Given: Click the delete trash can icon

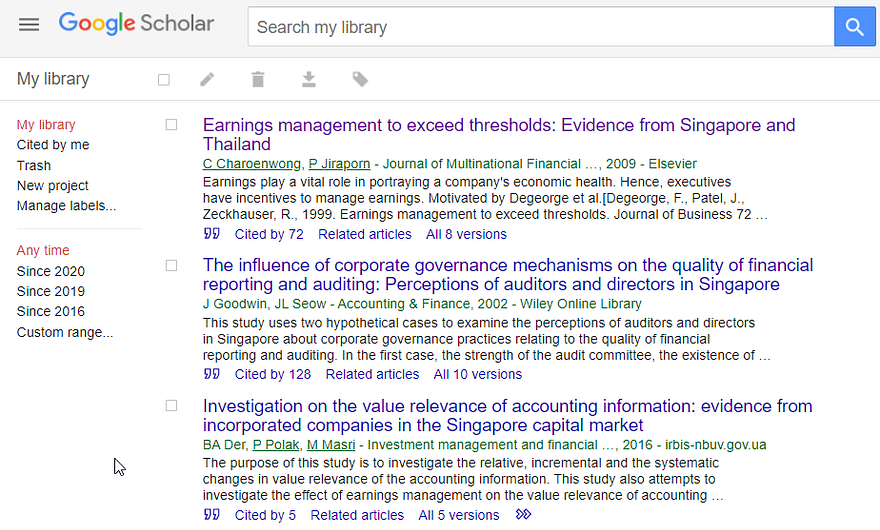Looking at the screenshot, I should tap(258, 80).
